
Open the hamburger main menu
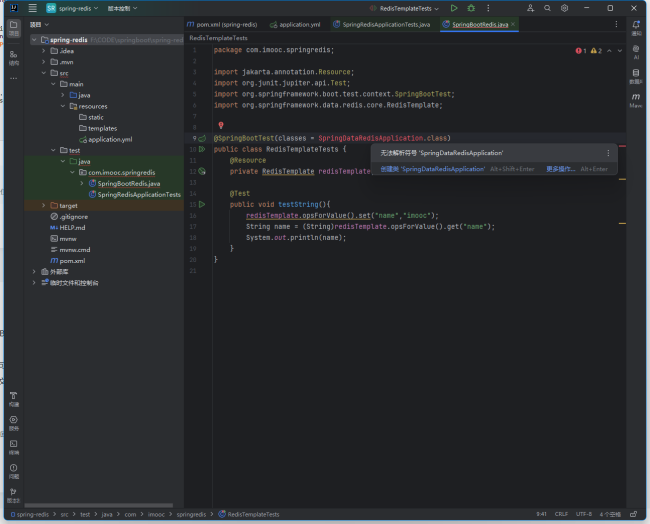tap(32, 8)
